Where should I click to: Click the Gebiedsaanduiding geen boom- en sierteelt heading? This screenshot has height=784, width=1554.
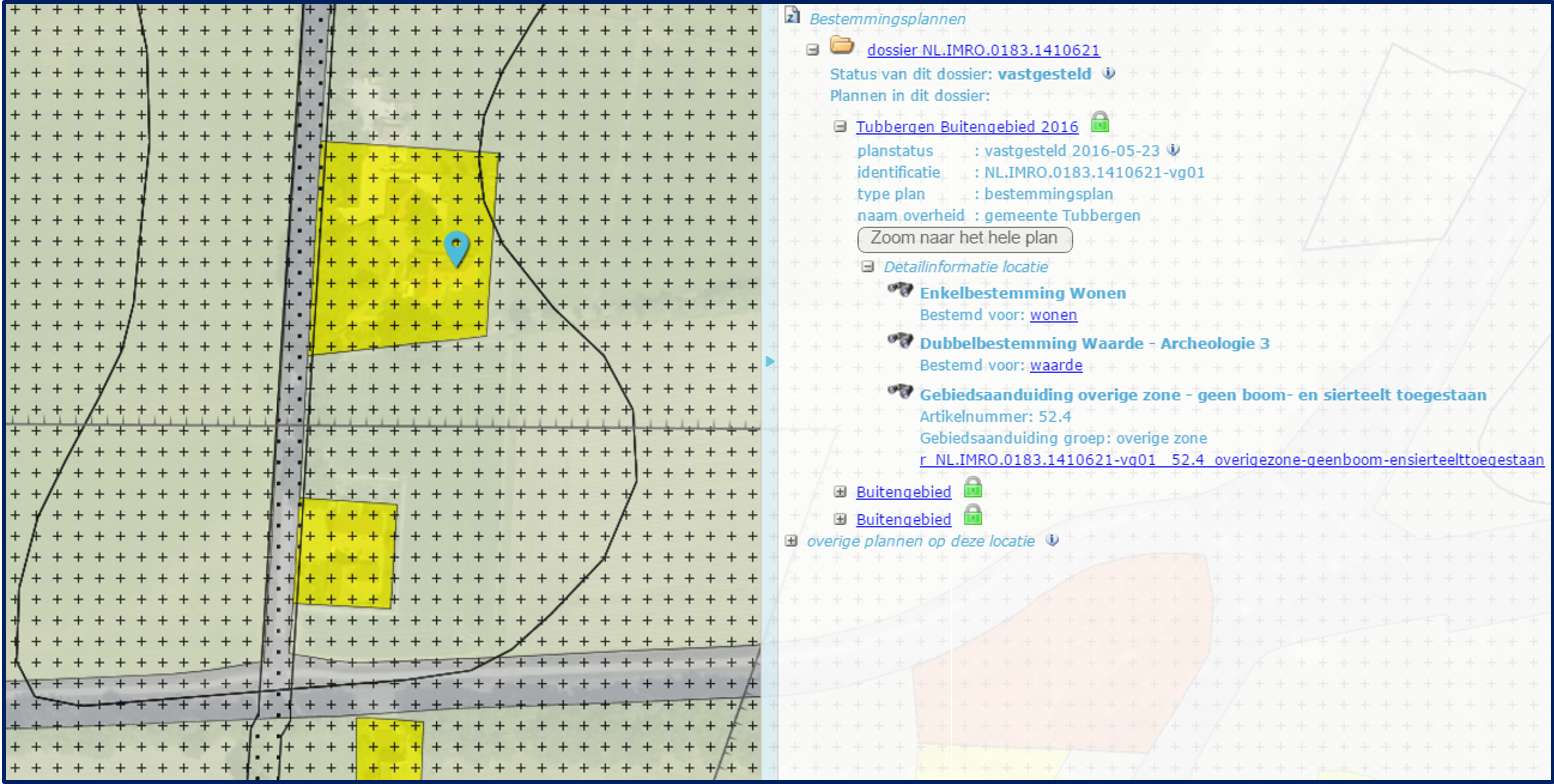coord(1203,395)
